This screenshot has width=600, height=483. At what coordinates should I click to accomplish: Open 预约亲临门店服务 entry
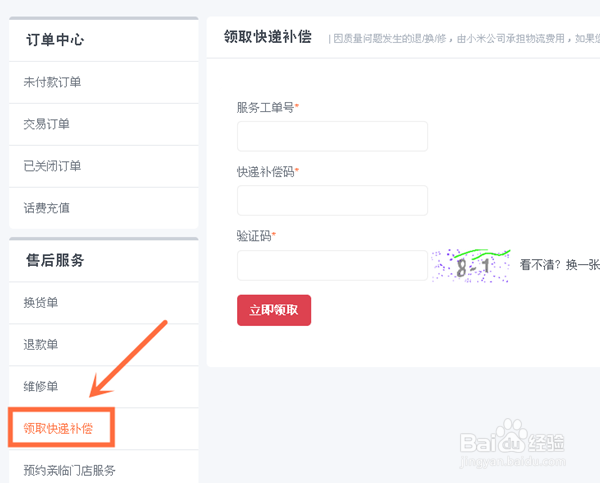coord(69,470)
